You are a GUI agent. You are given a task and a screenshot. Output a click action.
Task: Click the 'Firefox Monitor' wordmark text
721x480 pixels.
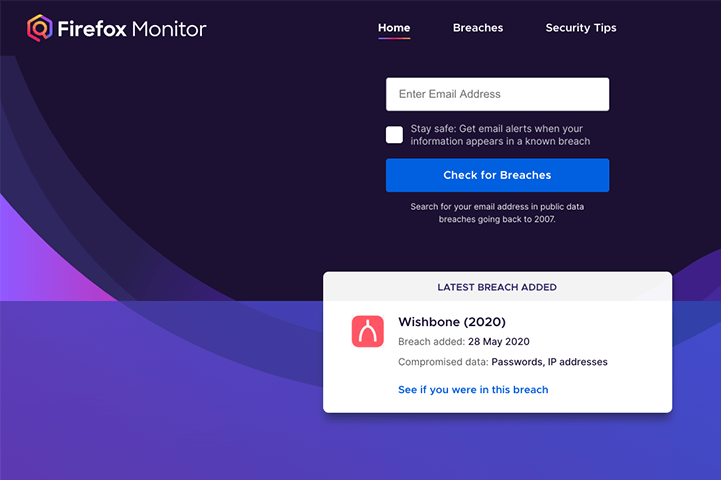132,29
